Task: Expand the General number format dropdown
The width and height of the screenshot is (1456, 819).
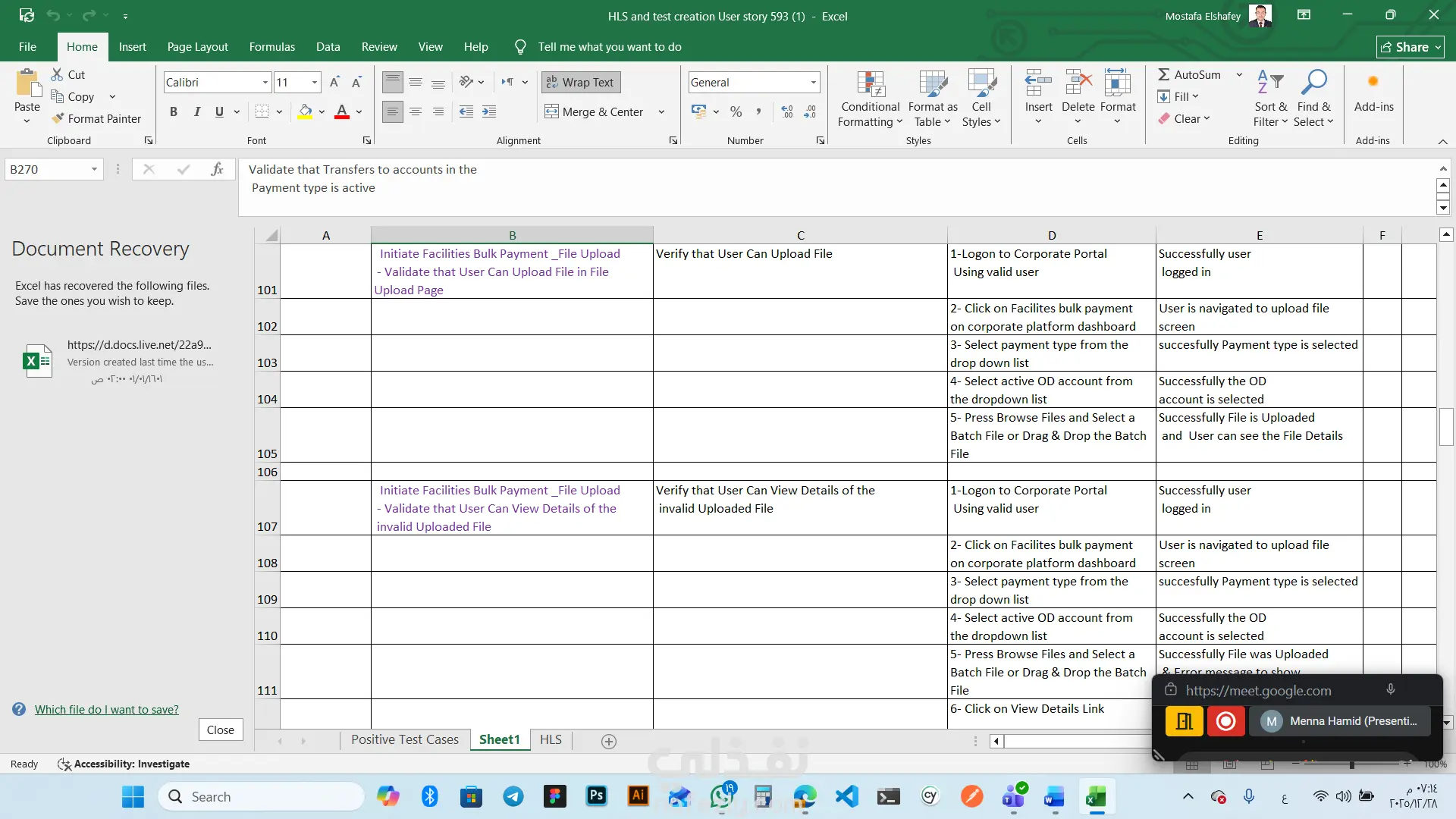Action: tap(813, 82)
